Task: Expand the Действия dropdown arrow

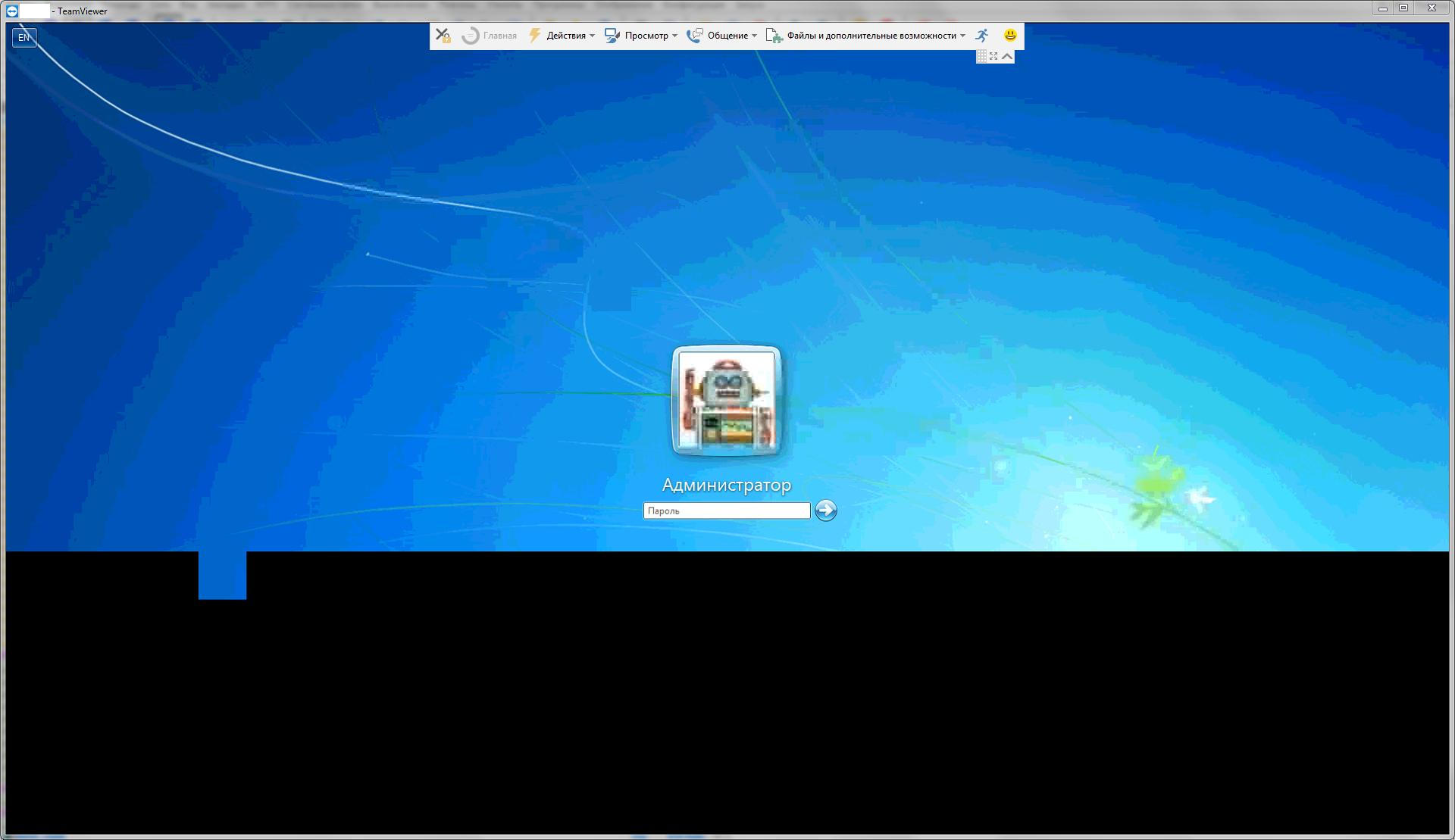Action: click(593, 36)
